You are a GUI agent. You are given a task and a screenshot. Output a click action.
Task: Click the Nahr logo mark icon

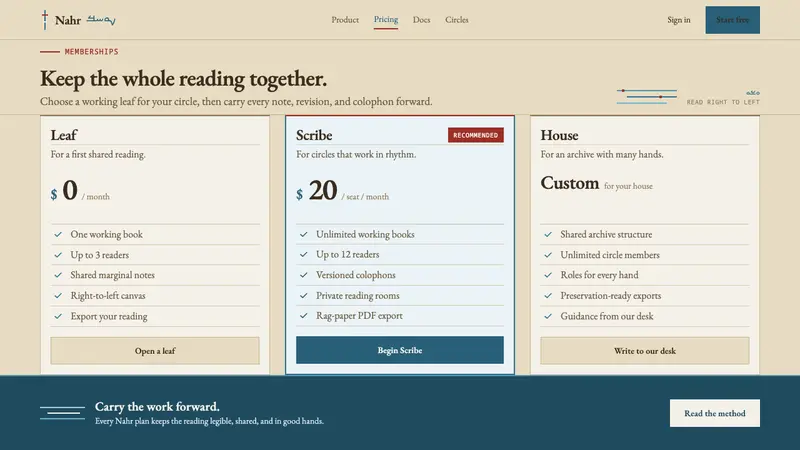coord(45,20)
